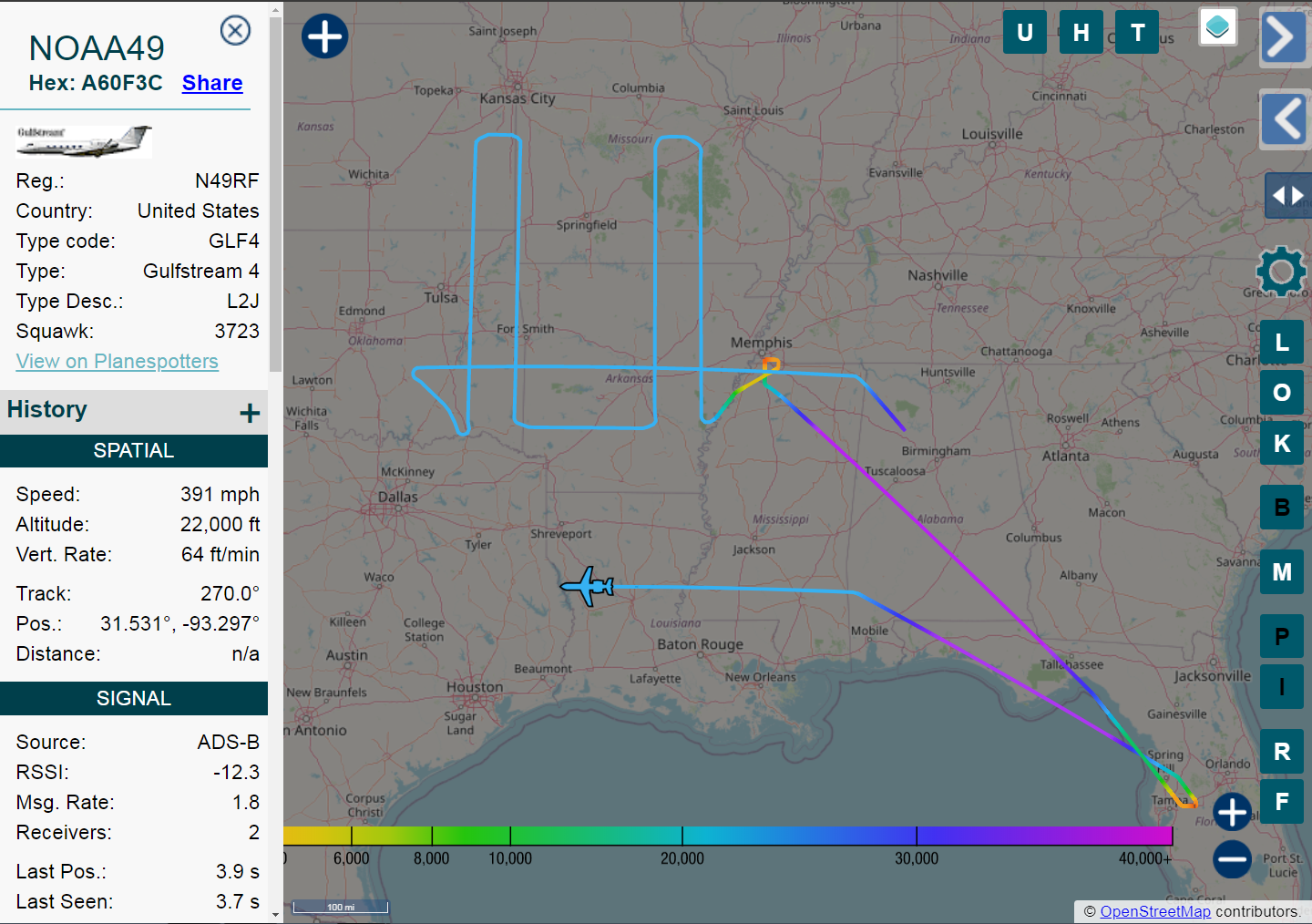1312x924 pixels.
Task: Toggle the I map option button
Action: point(1282,687)
